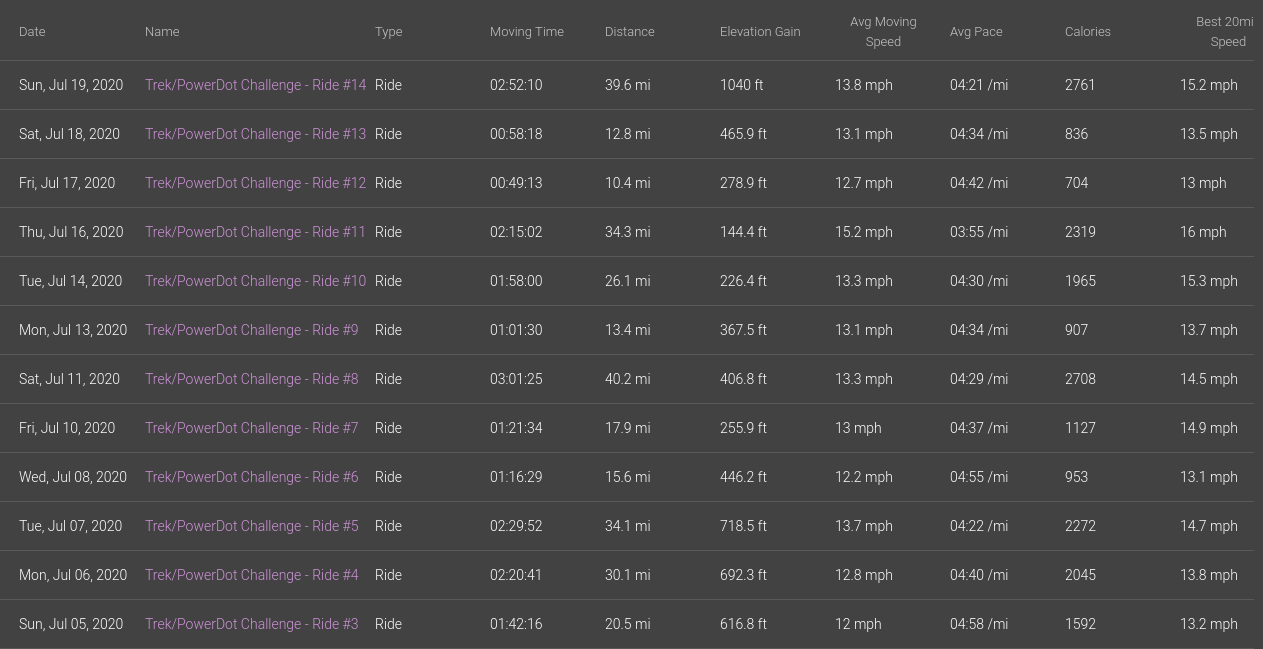Click best 20mi speed 14.9 mph
The image size is (1263, 649).
(1209, 428)
